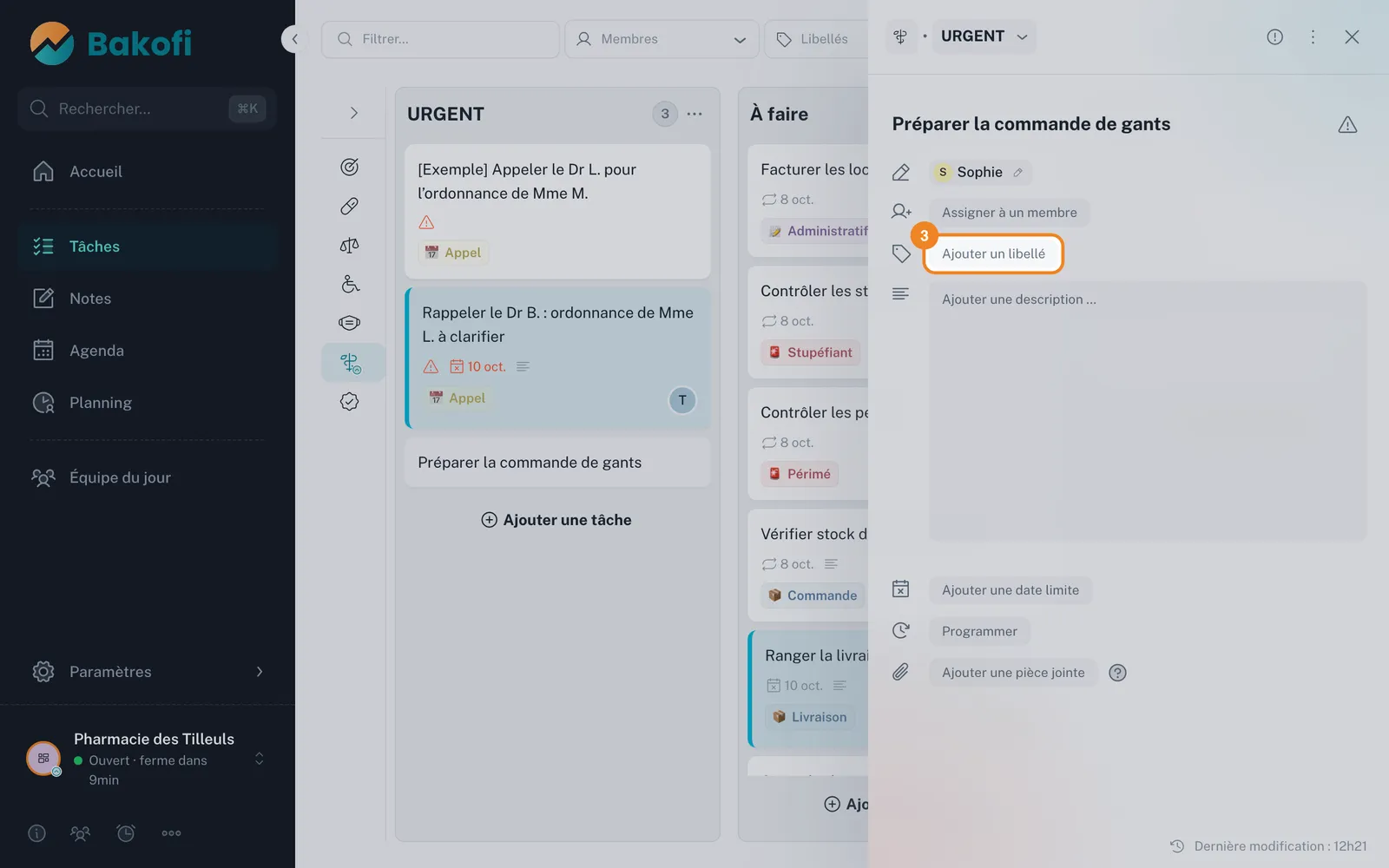The width and height of the screenshot is (1389, 868).
Task: Open the Rappeler le Dr B. task card
Action: 558,358
